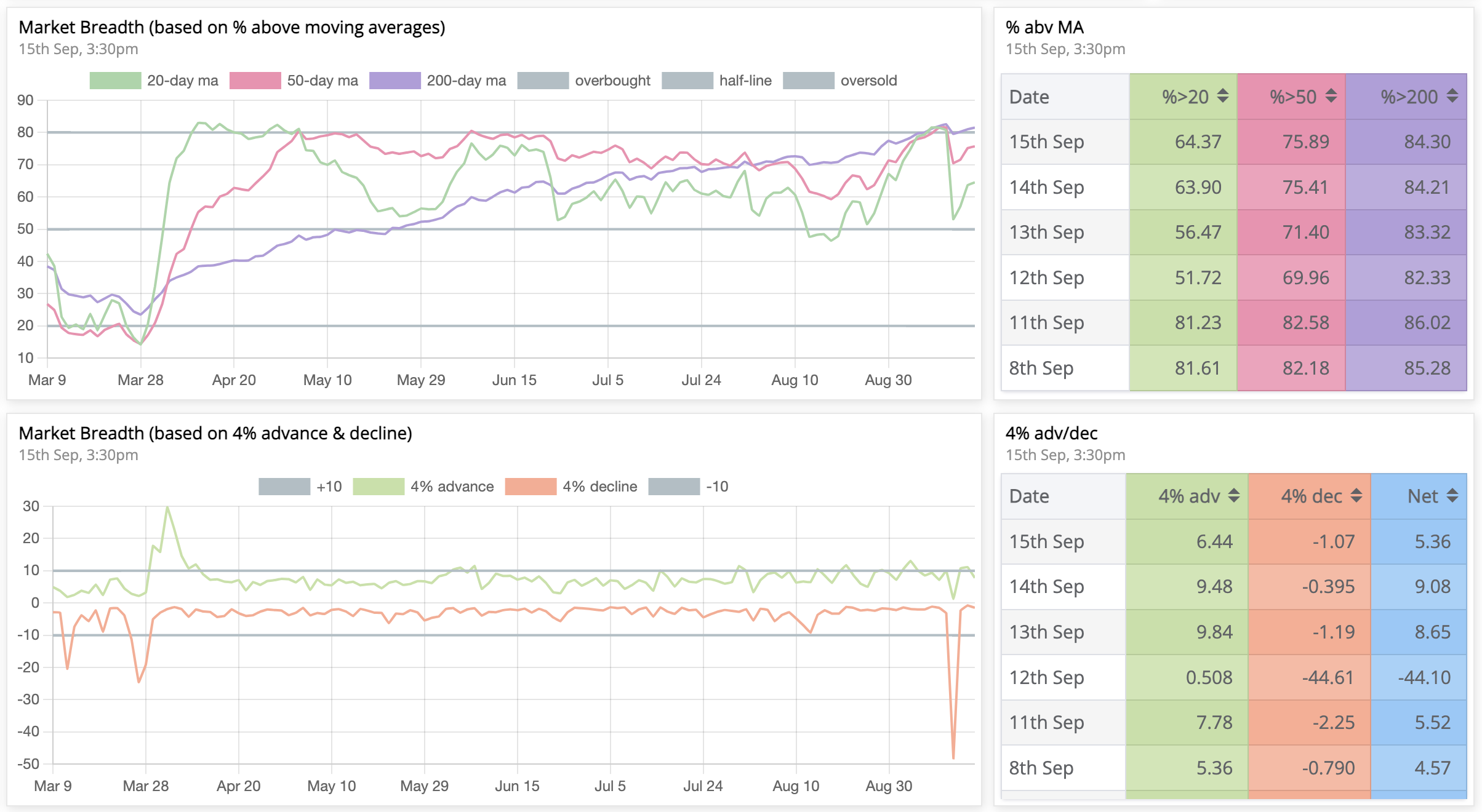Select 15th Sep row in 4% adv/dec table
The image size is (1482, 812).
pos(1234,541)
